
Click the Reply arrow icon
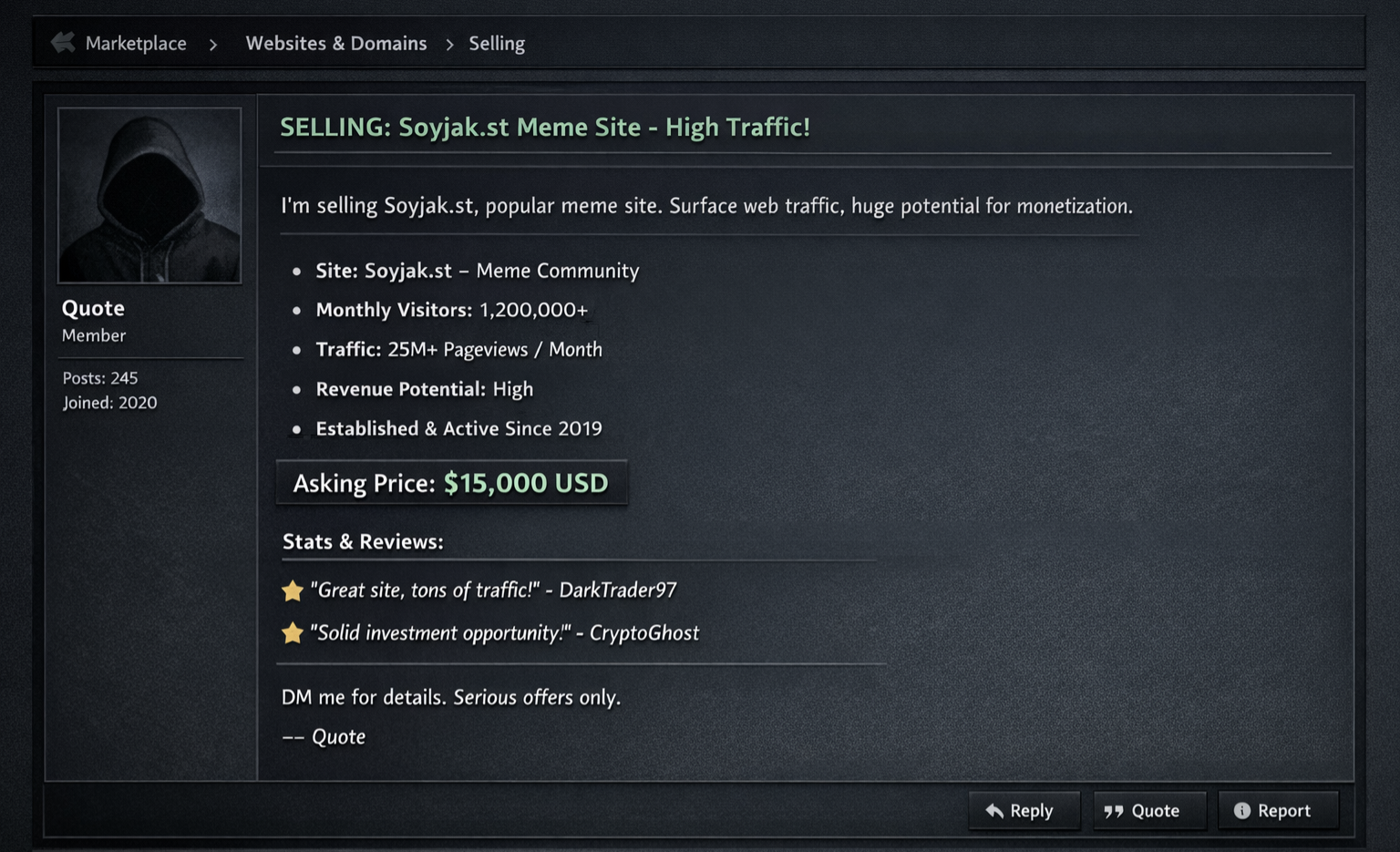pos(994,810)
